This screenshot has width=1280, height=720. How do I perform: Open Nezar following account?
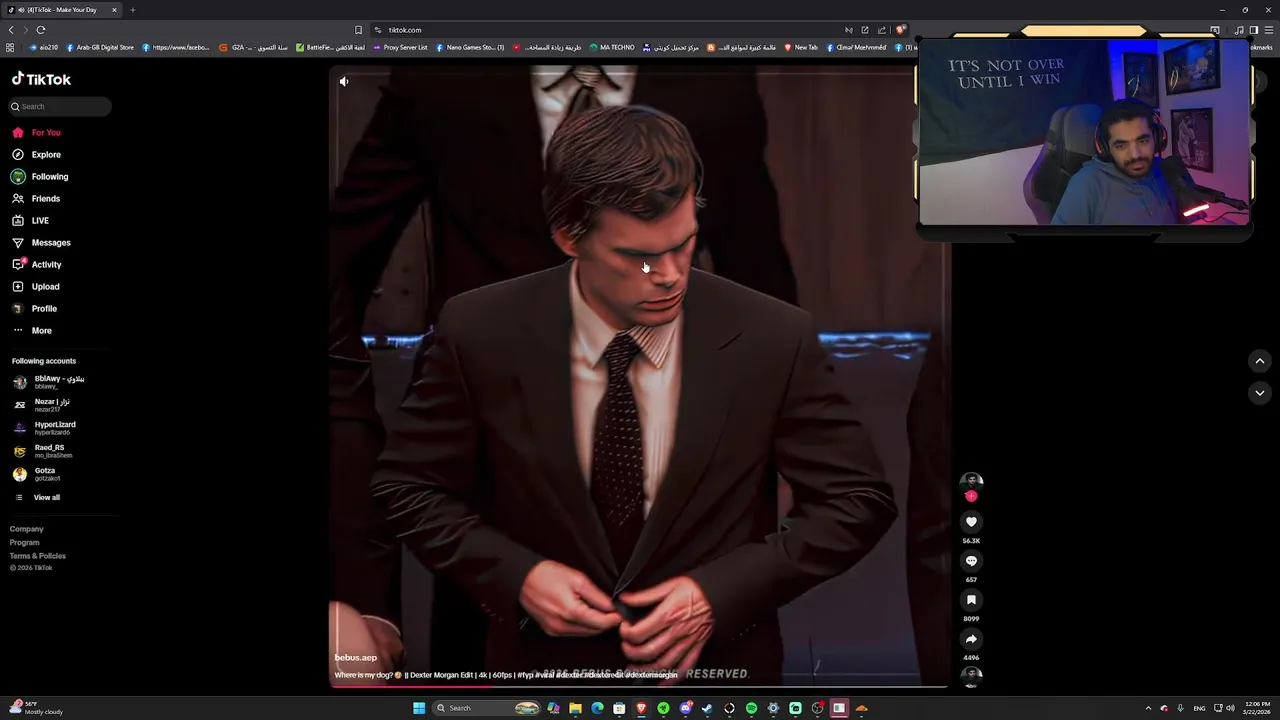(42, 405)
